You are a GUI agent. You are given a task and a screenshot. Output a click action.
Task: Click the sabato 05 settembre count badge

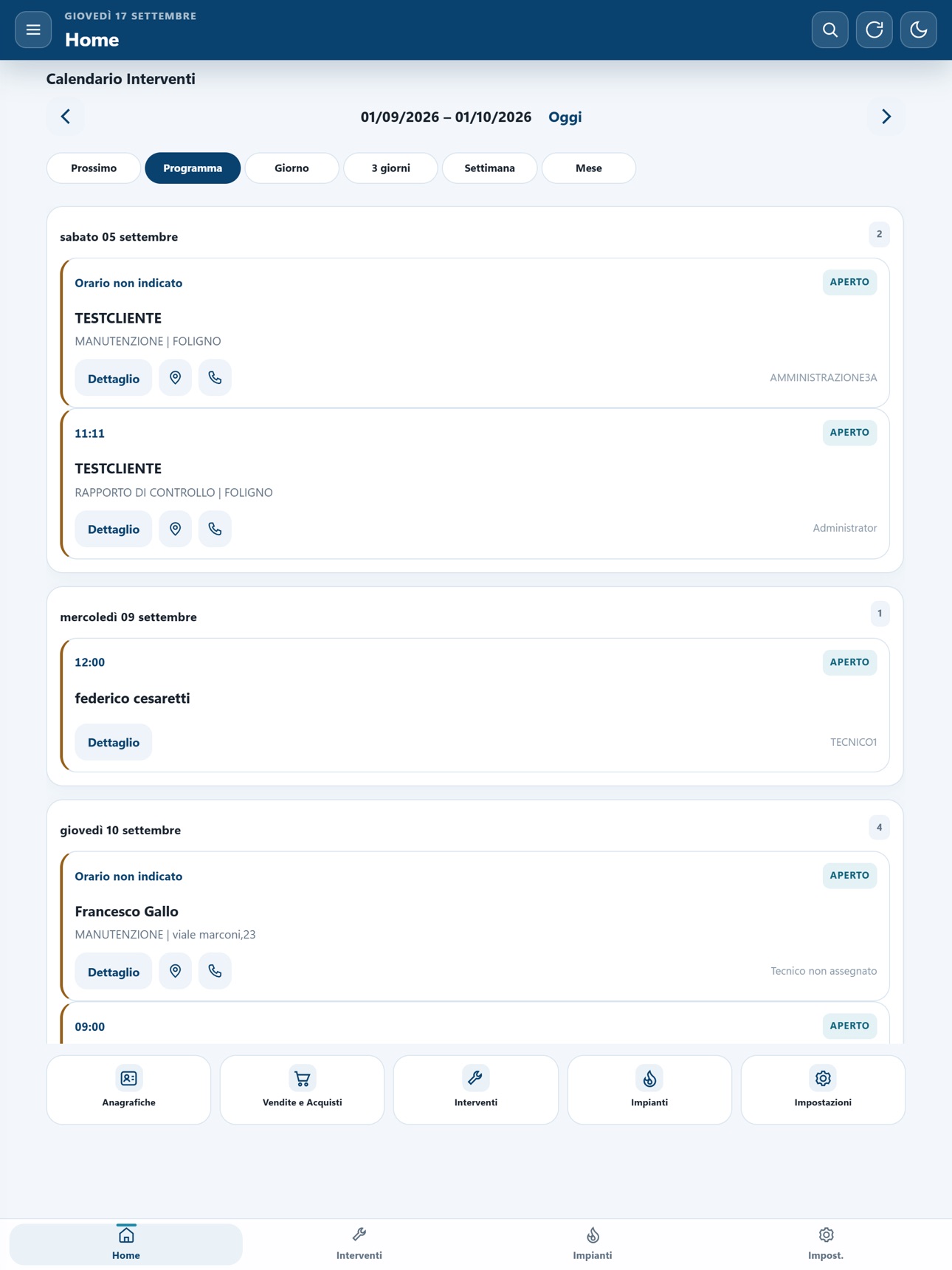click(x=879, y=234)
